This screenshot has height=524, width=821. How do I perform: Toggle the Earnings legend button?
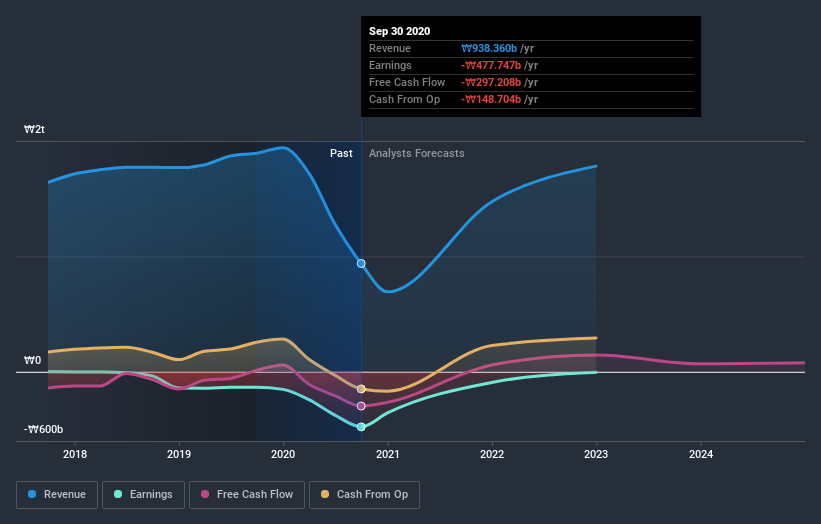[x=143, y=495]
